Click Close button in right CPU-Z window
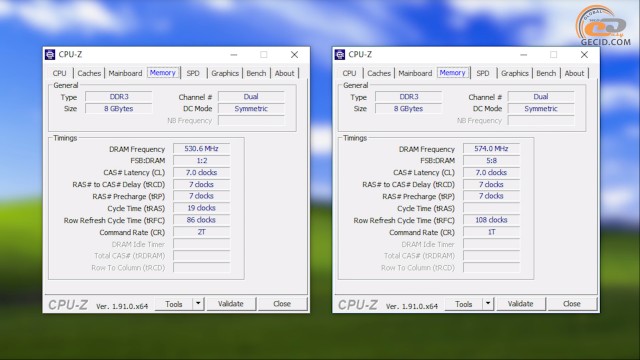 pos(572,304)
